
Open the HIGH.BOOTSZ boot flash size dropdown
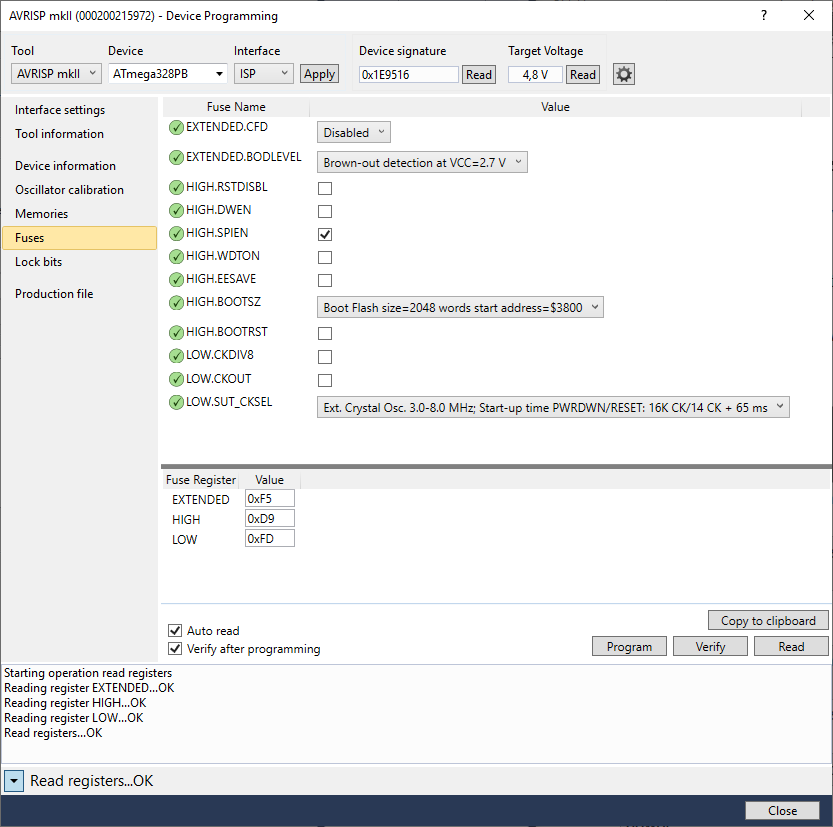coord(460,308)
